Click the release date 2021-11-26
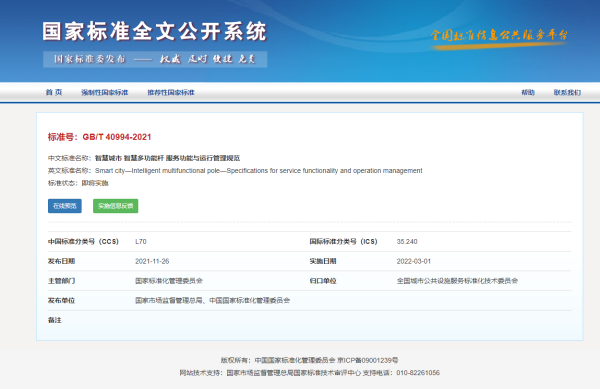The image size is (600, 389). click(152, 261)
